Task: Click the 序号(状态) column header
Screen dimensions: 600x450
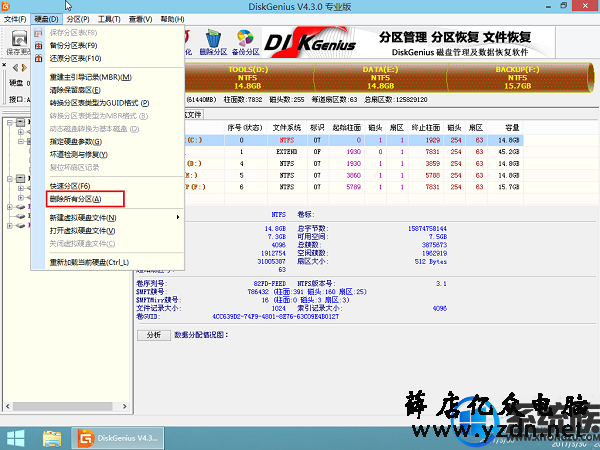Action: tap(245, 128)
